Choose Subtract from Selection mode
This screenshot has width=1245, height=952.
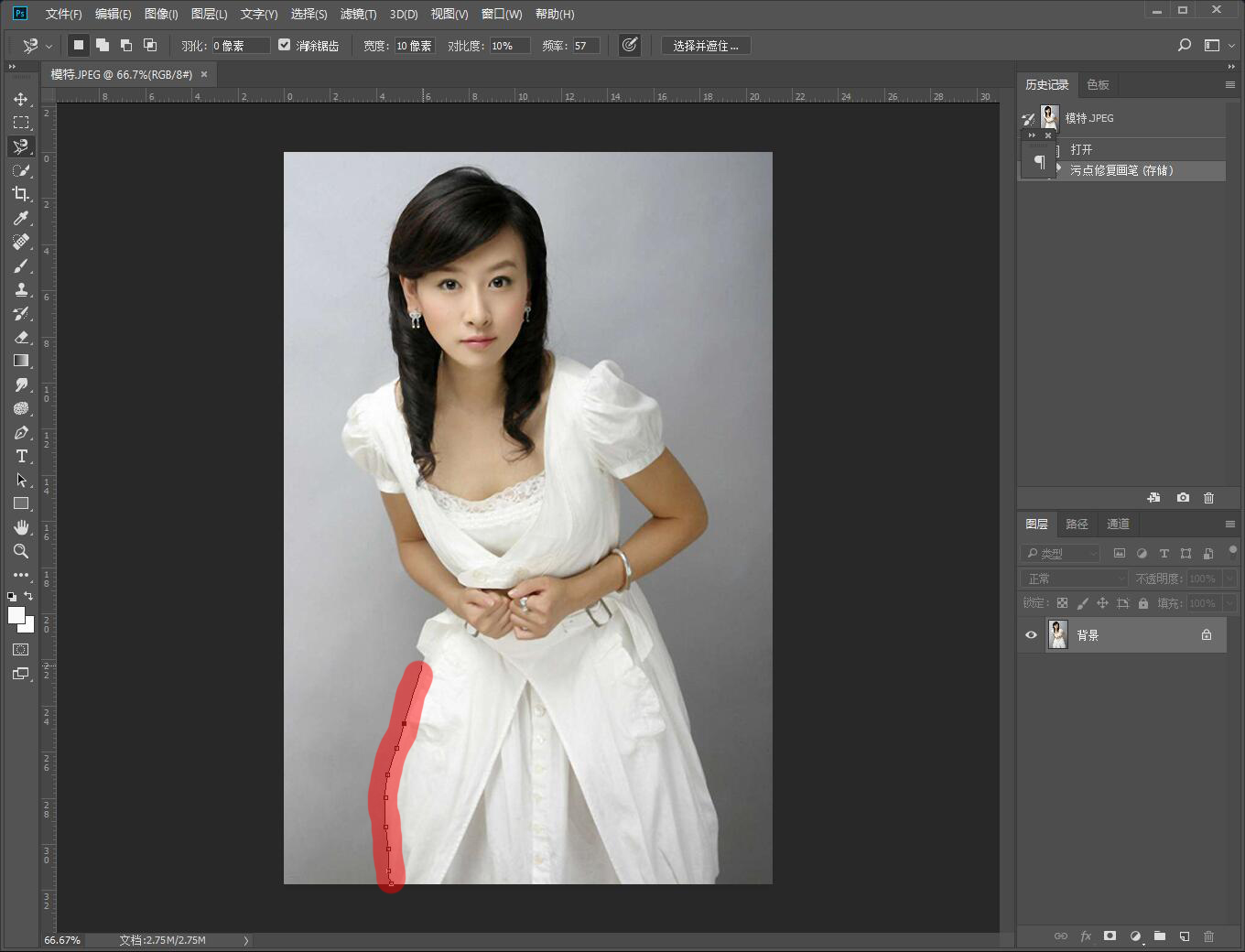click(x=126, y=45)
